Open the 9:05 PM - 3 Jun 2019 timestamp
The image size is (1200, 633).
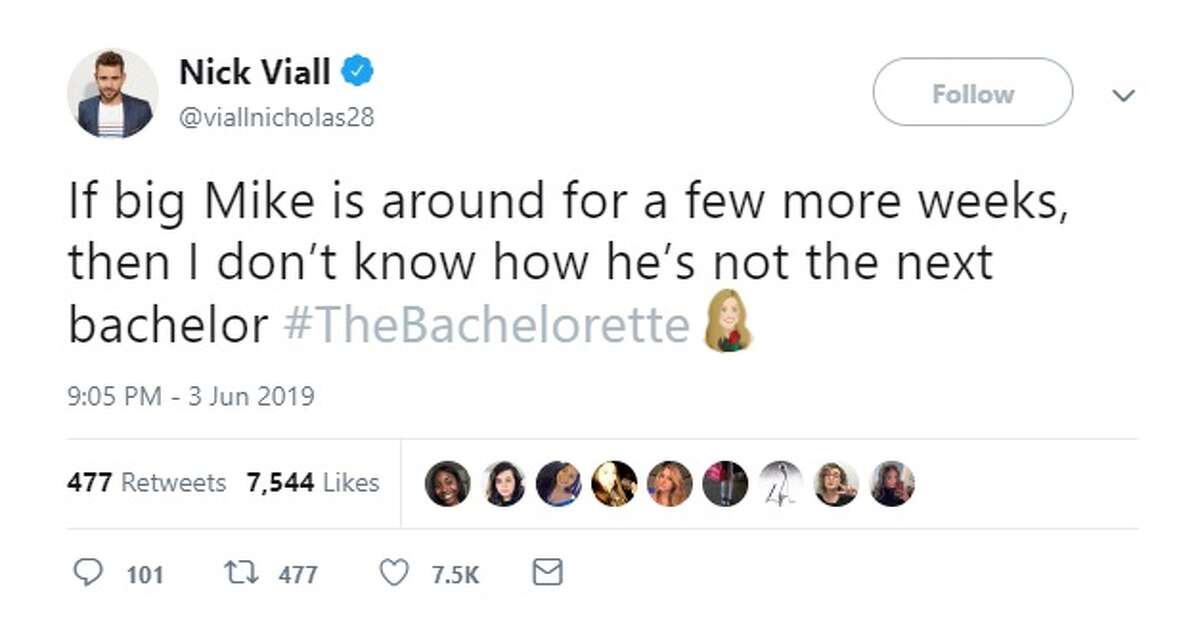coord(191,397)
